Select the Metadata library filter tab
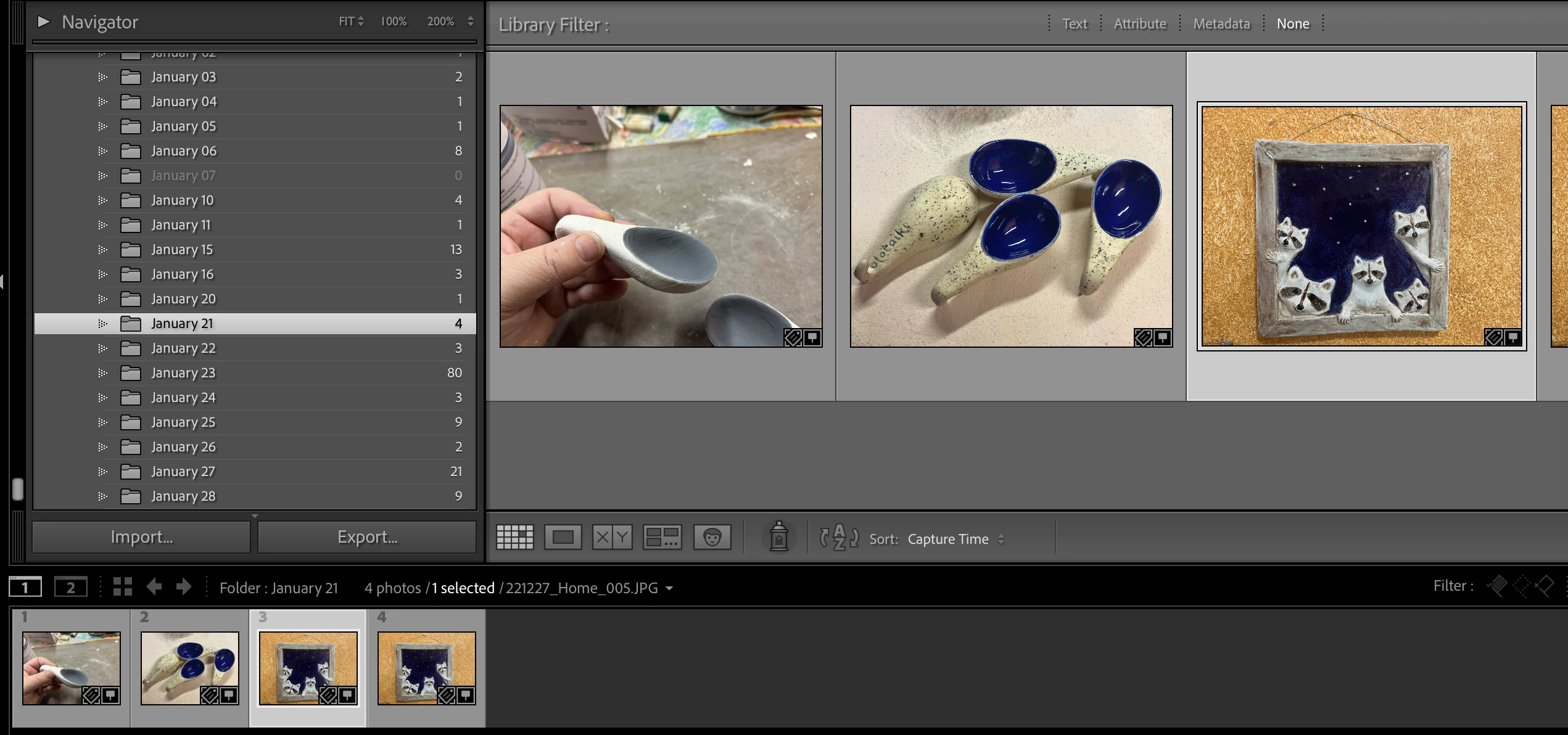Image resolution: width=1568 pixels, height=735 pixels. coord(1221,23)
